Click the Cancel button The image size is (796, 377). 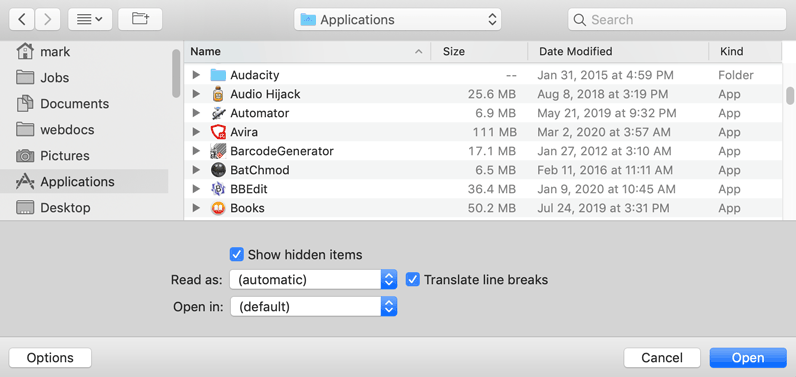click(662, 358)
